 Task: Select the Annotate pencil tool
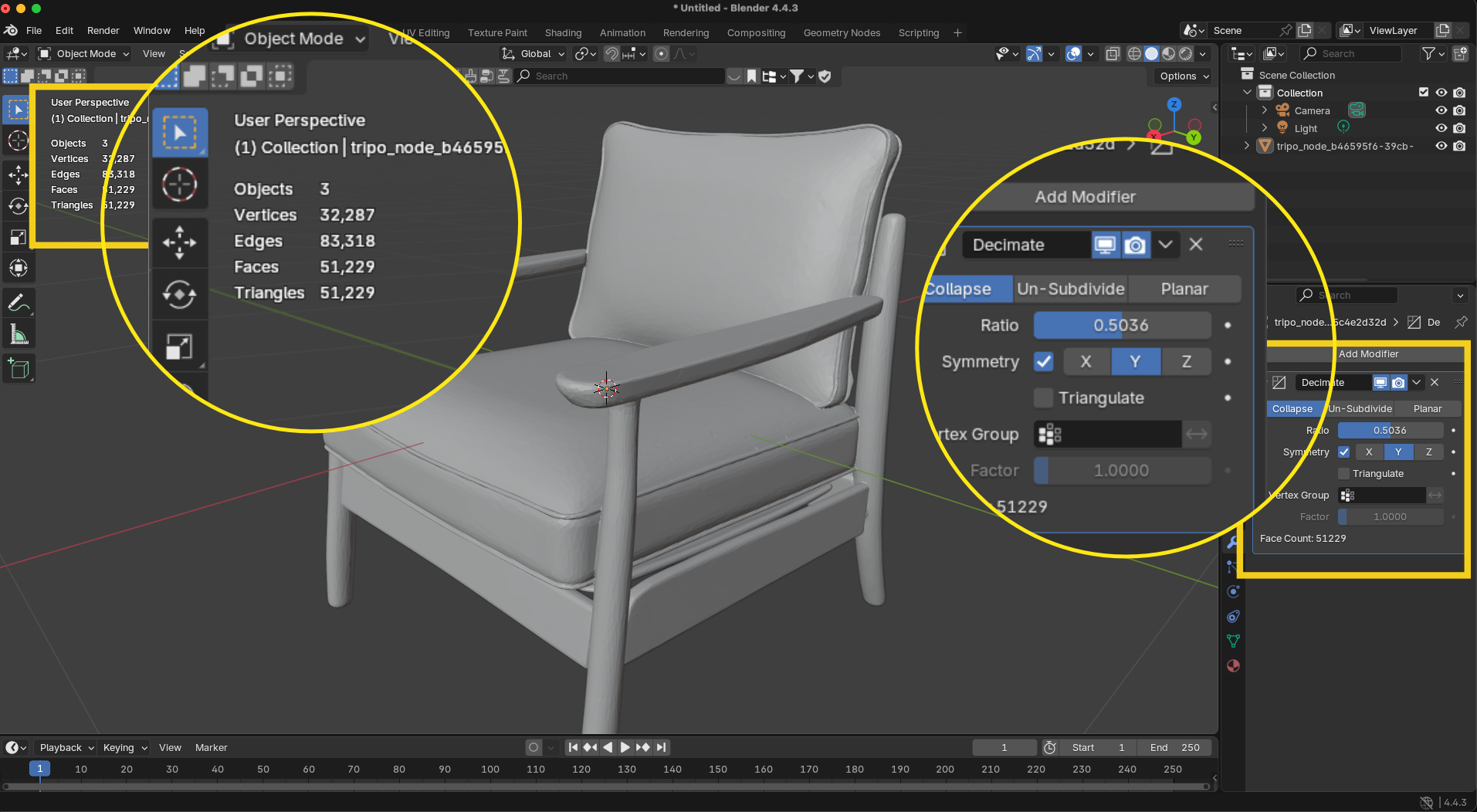point(19,303)
